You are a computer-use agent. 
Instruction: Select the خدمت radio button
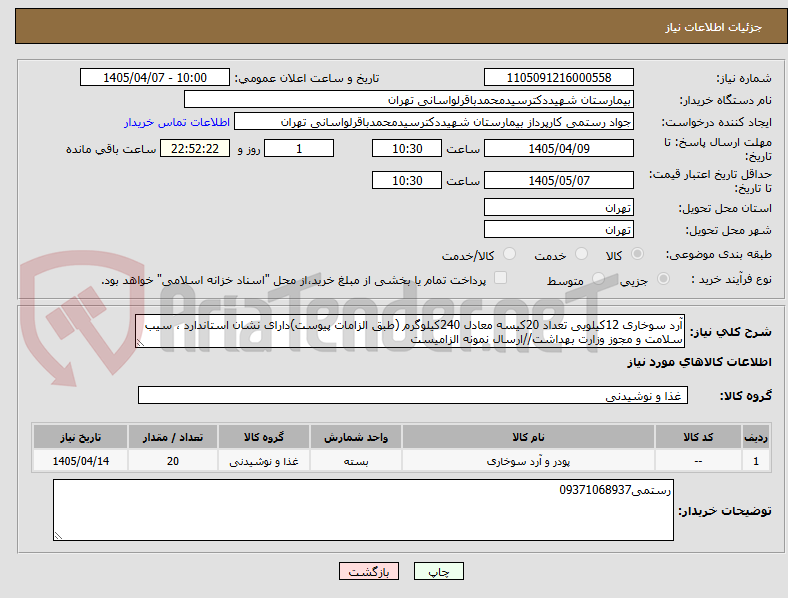(581, 254)
